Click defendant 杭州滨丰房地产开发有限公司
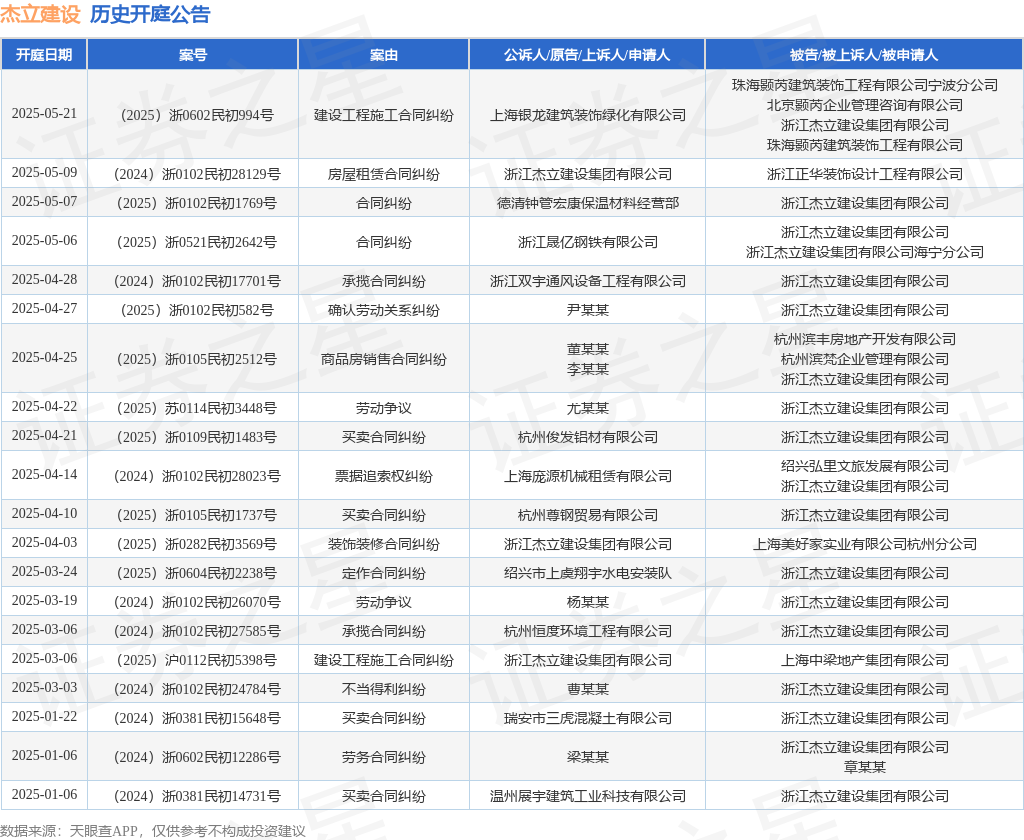Viewport: 1024px width, 840px height. click(x=864, y=339)
